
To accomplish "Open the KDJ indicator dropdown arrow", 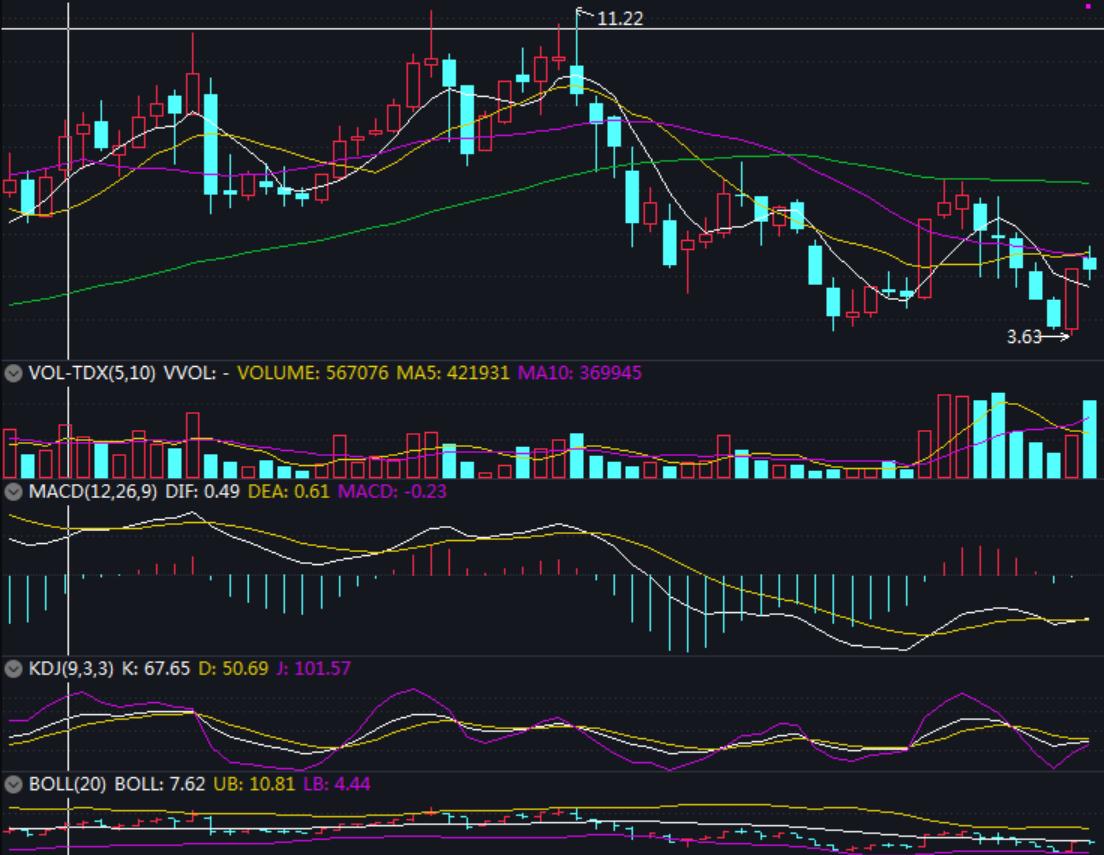I will [x=13, y=668].
